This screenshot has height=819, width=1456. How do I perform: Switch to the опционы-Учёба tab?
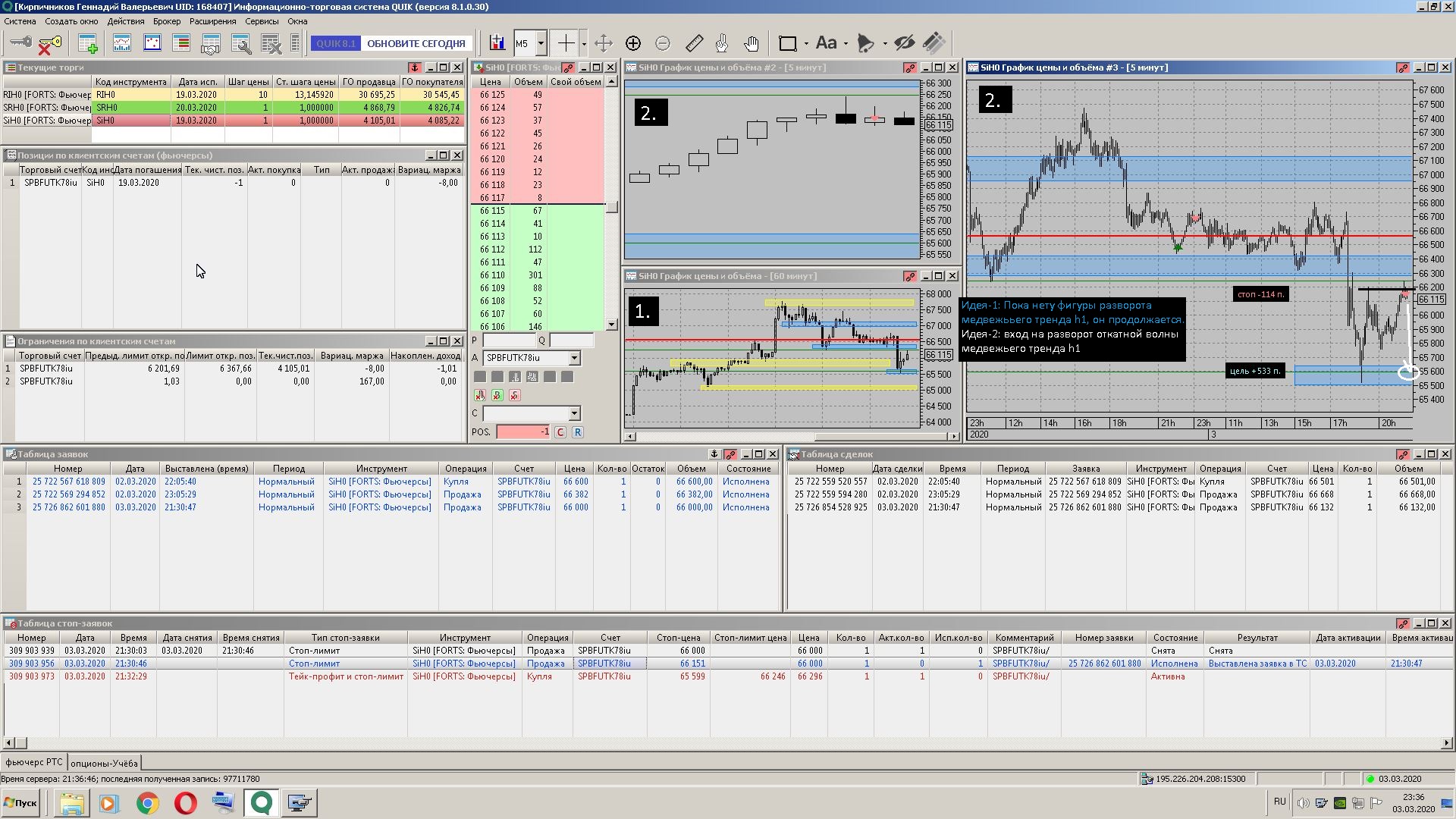click(104, 763)
